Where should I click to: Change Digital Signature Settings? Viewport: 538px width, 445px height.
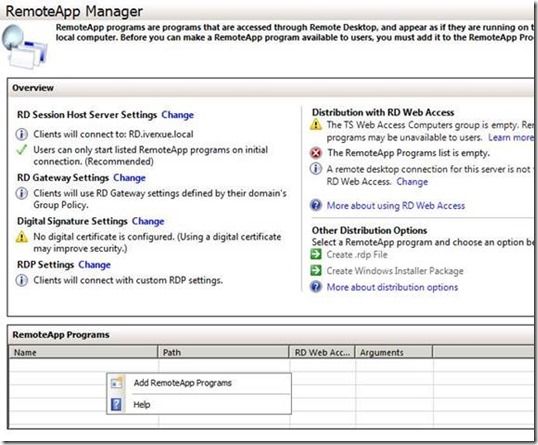[x=148, y=221]
